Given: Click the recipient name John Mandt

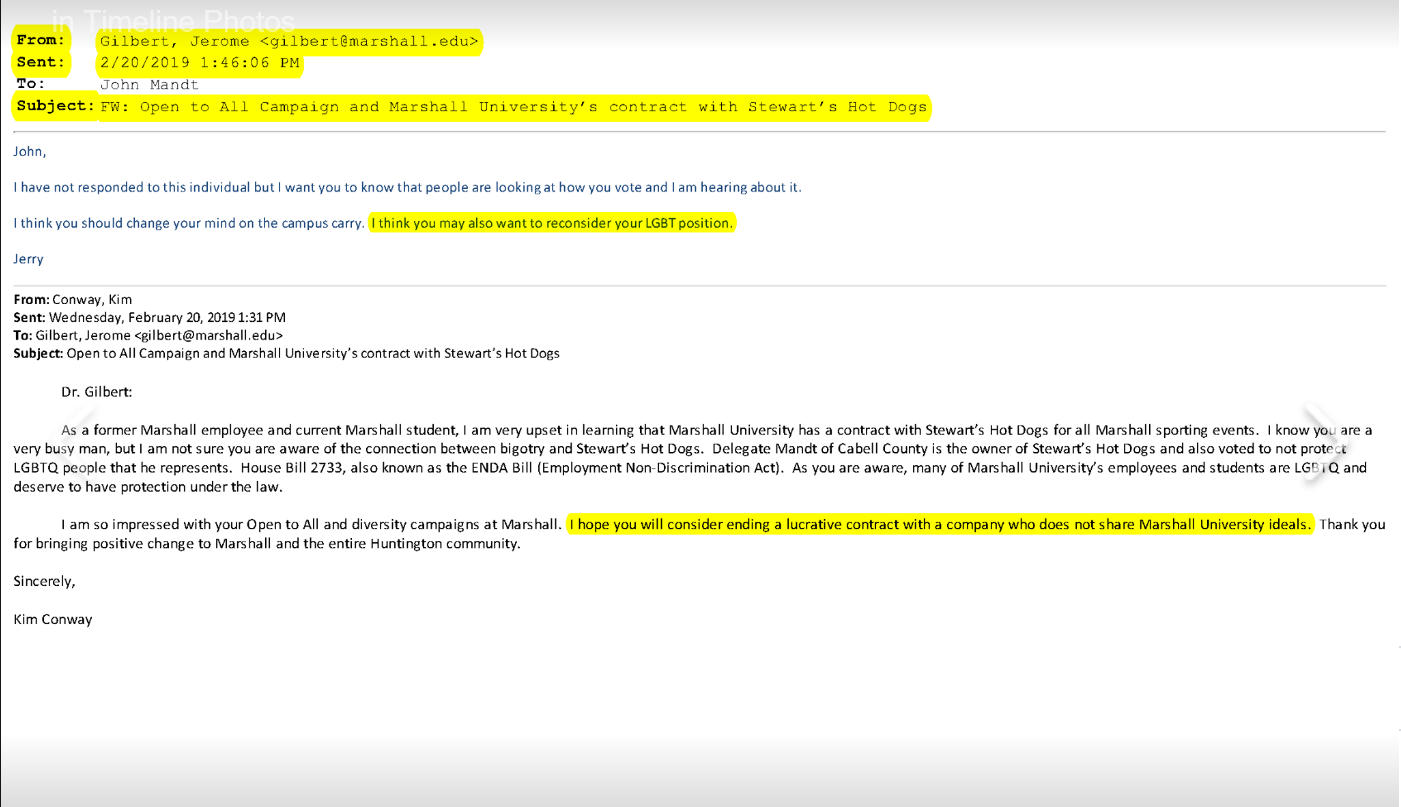Looking at the screenshot, I should pos(149,85).
